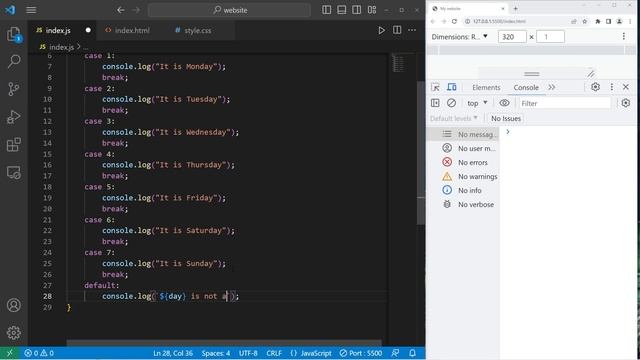This screenshot has height=360, width=640.
Task: Open the Explorer view in activity bar
Action: tap(14, 34)
